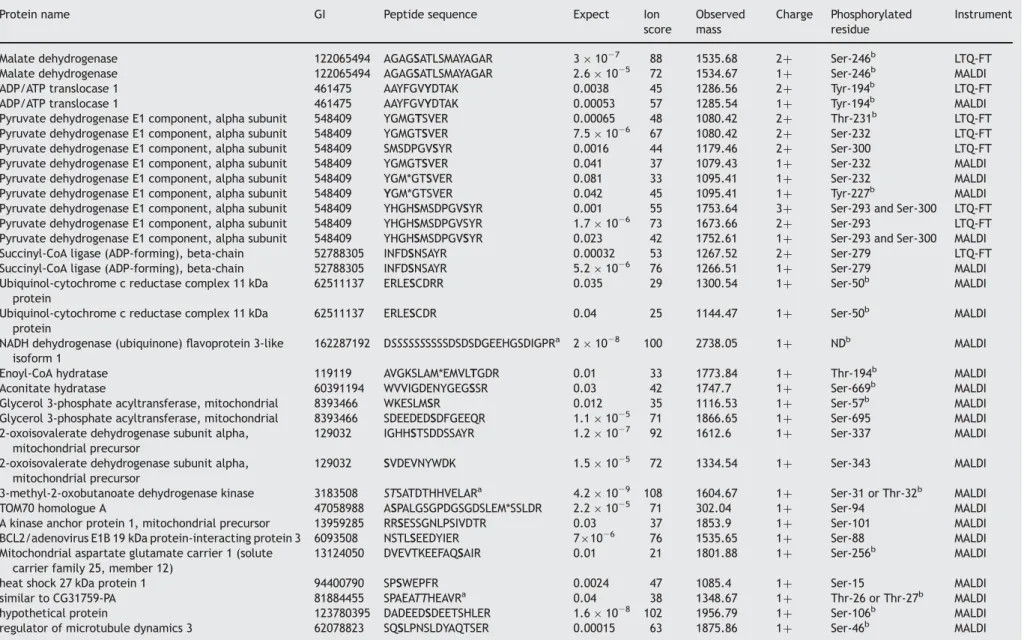
Task: Click the 'Instrument' column header
Action: coord(983,14)
